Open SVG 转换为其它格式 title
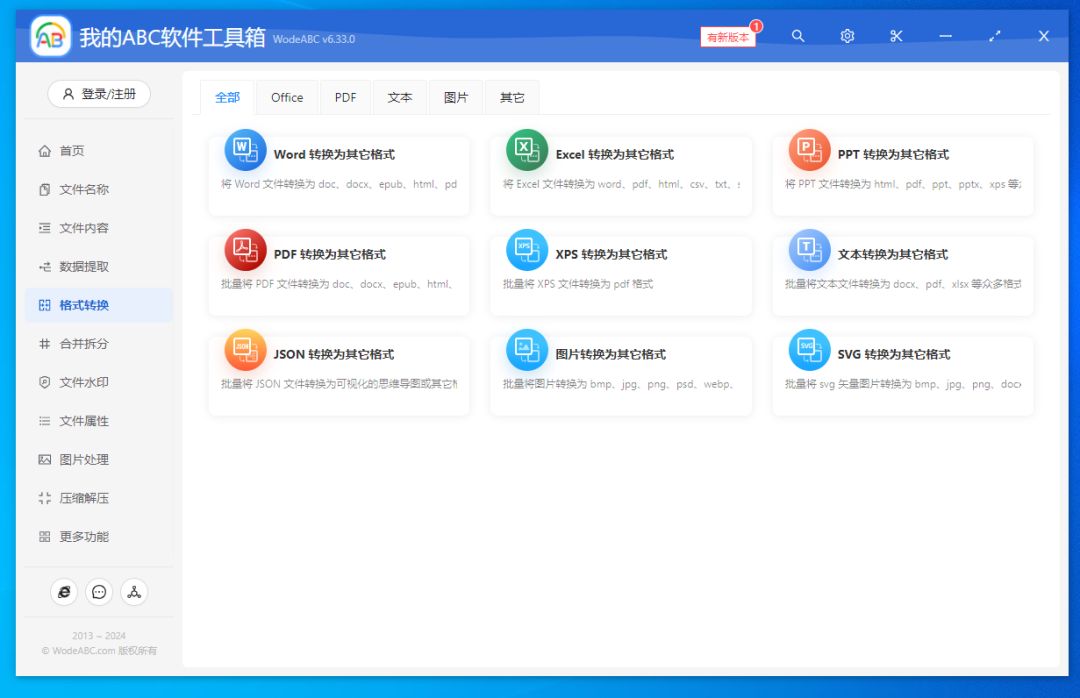Viewport: 1080px width, 698px height. [893, 354]
